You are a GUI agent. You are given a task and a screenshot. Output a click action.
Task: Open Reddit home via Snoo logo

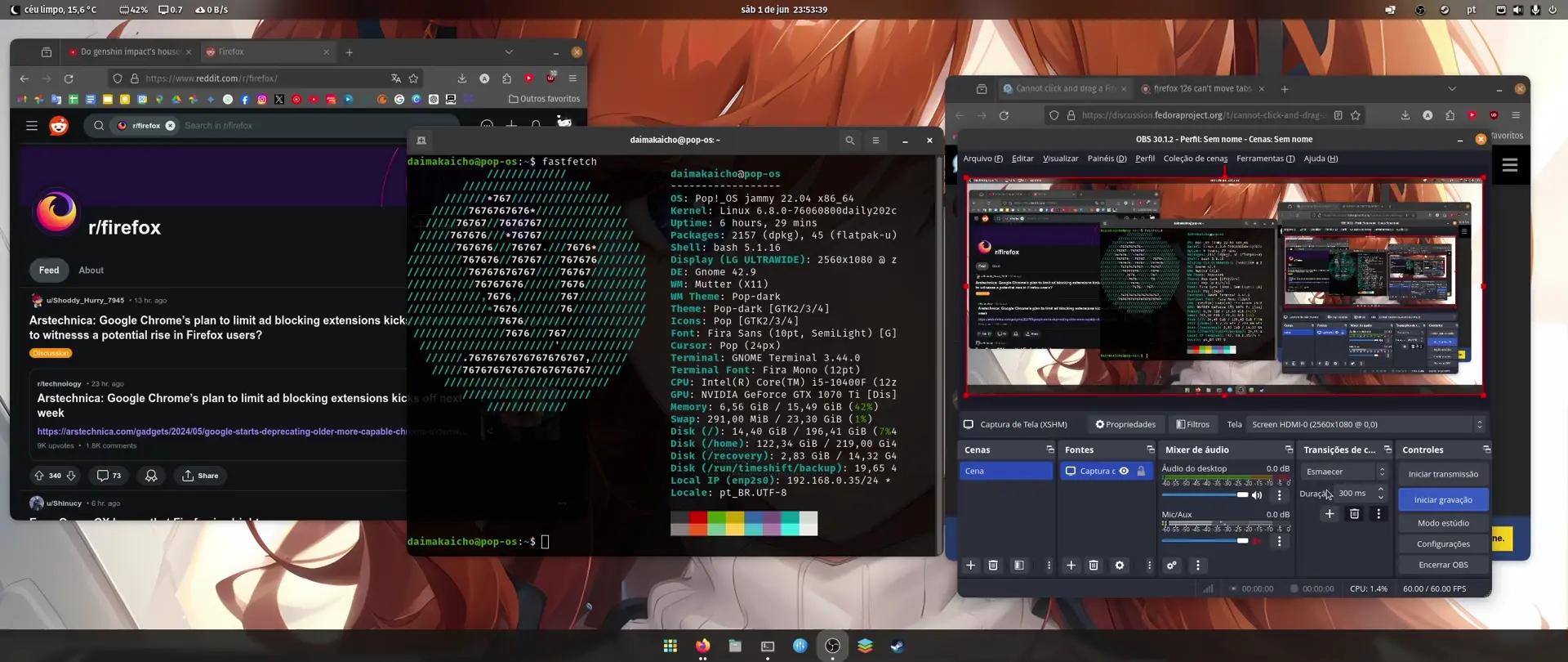[59, 126]
